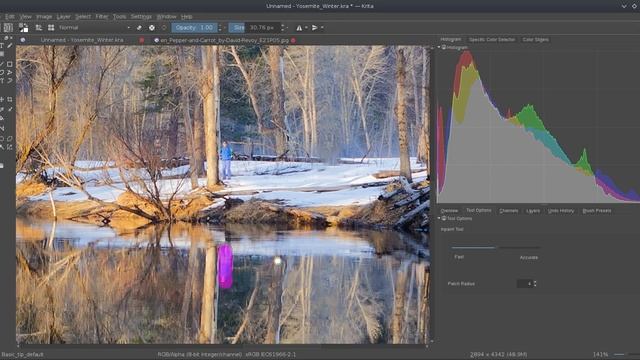
Task: Click the brush Size slider
Action: pyautogui.click(x=254, y=28)
